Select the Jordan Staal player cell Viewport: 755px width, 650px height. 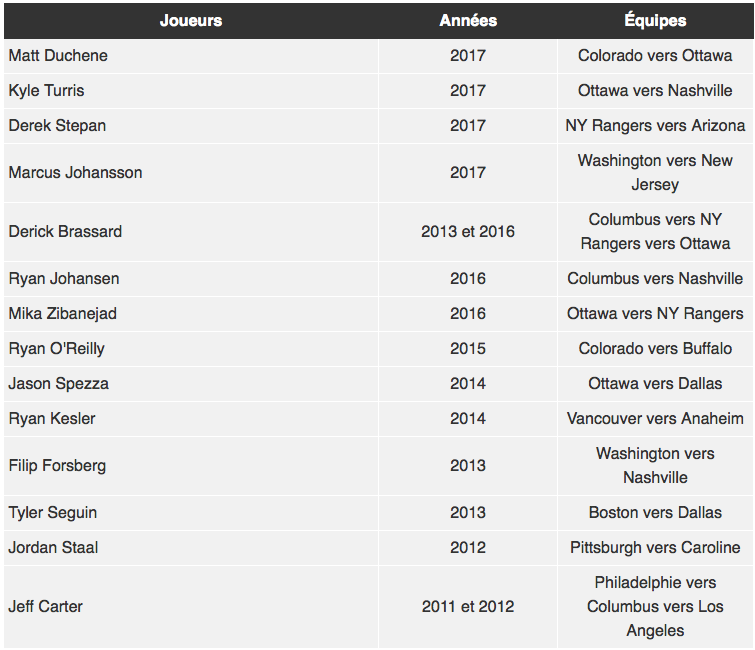tap(191, 548)
